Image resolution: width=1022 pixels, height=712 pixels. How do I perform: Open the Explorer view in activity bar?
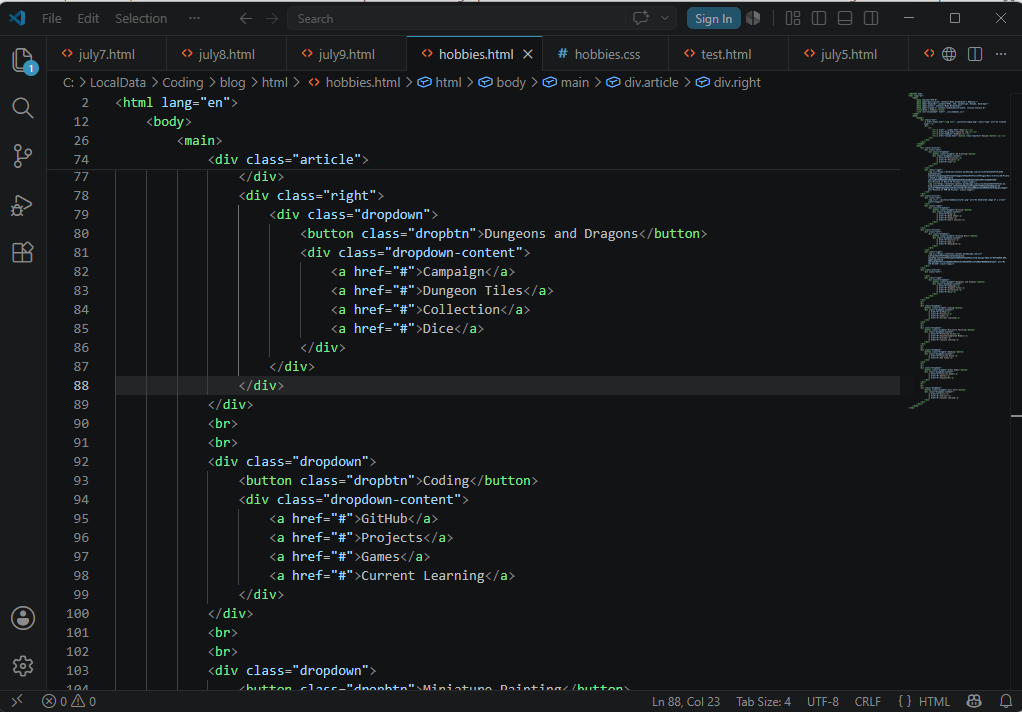pos(23,61)
